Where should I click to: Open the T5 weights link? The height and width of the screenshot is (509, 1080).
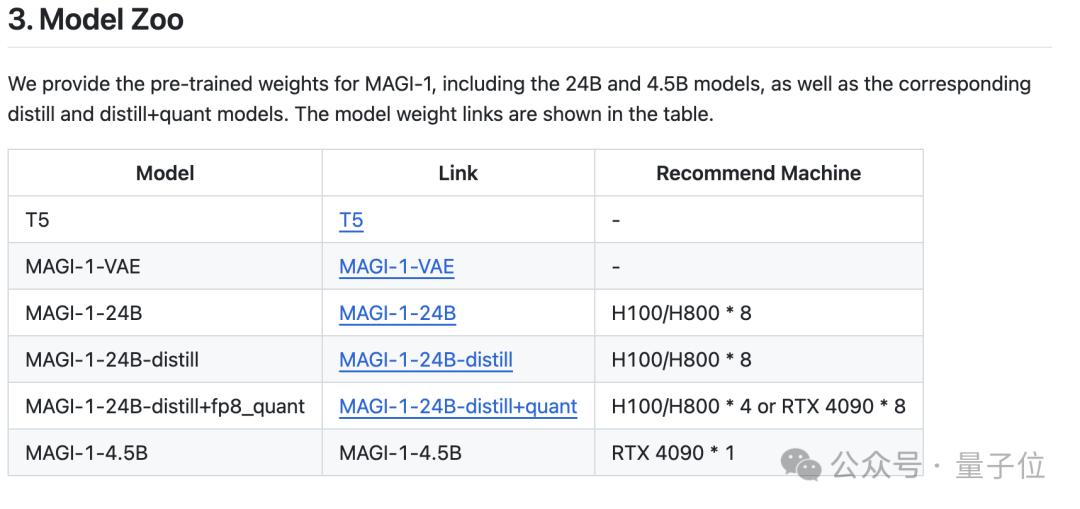click(x=351, y=220)
